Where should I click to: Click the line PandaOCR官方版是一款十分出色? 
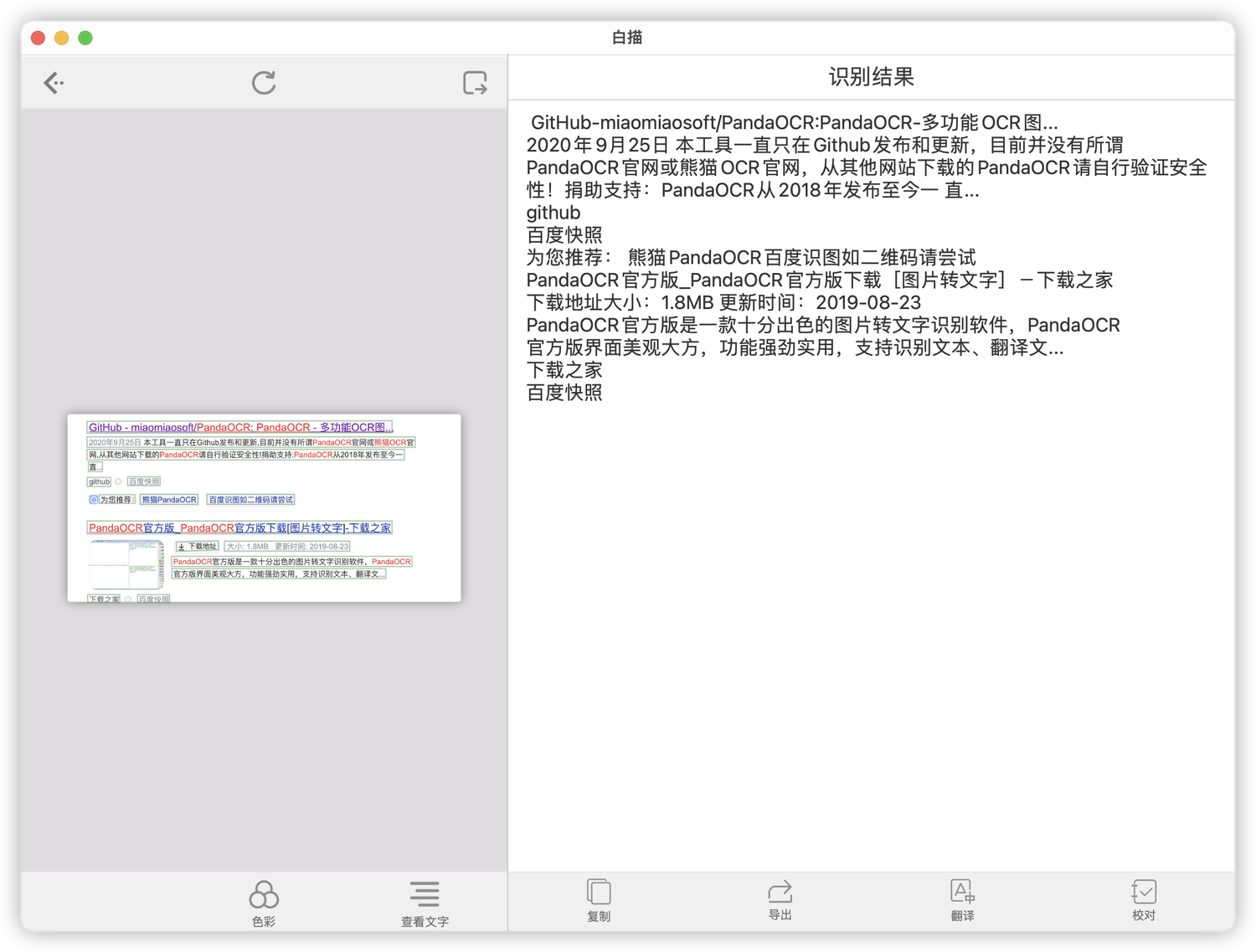(x=823, y=325)
